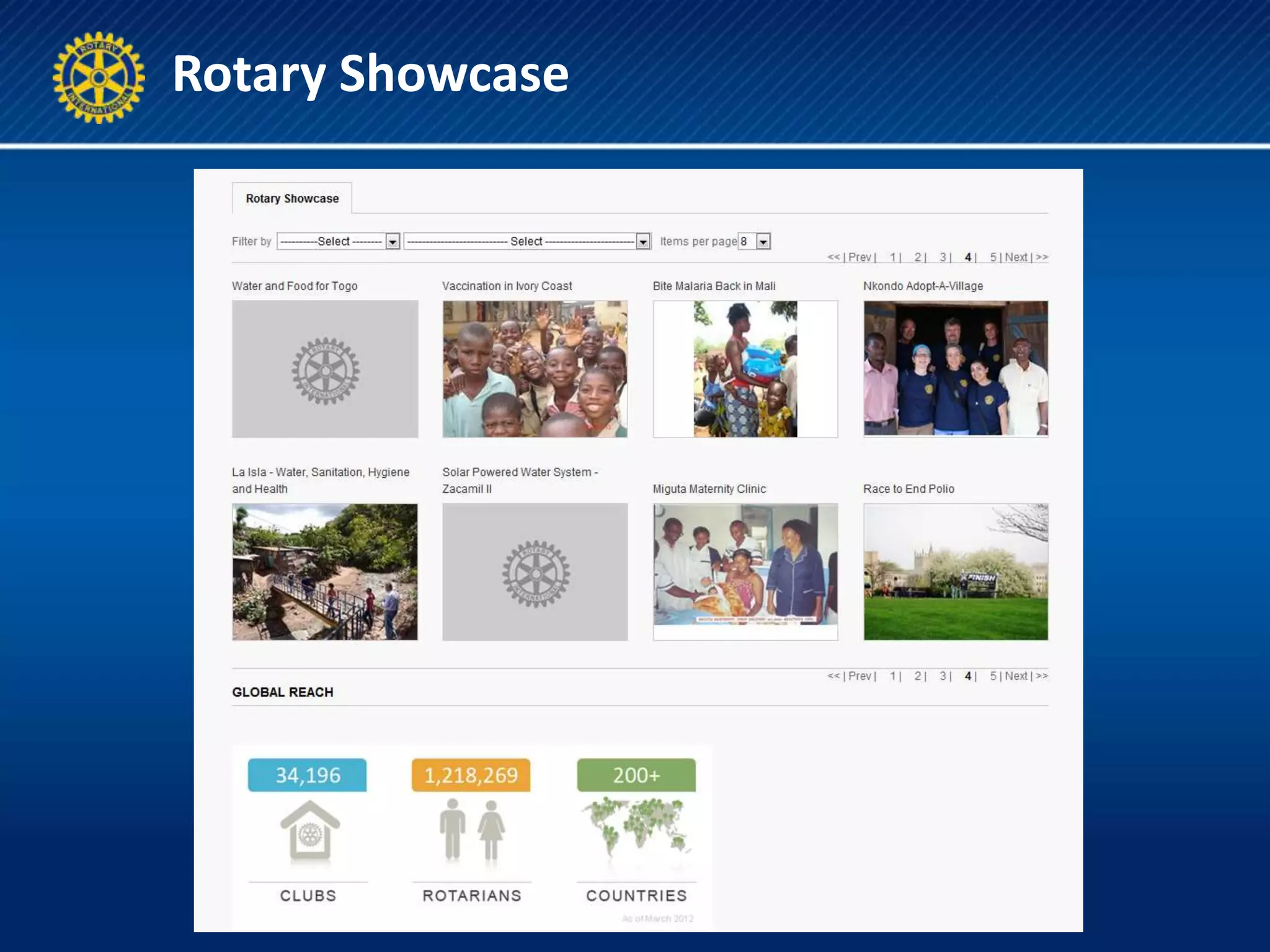
Task: Go to page 5 in bottom pagination
Action: click(993, 676)
